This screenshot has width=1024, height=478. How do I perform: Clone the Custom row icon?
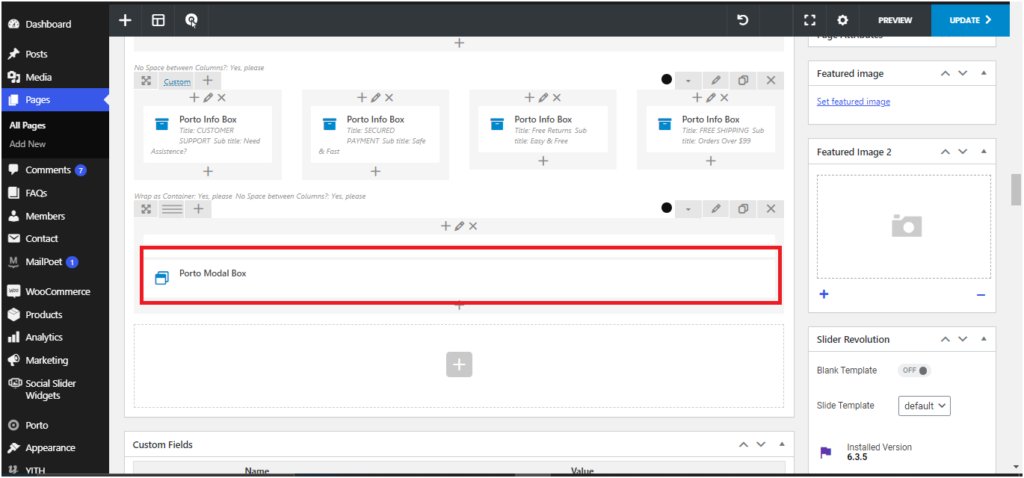click(743, 80)
